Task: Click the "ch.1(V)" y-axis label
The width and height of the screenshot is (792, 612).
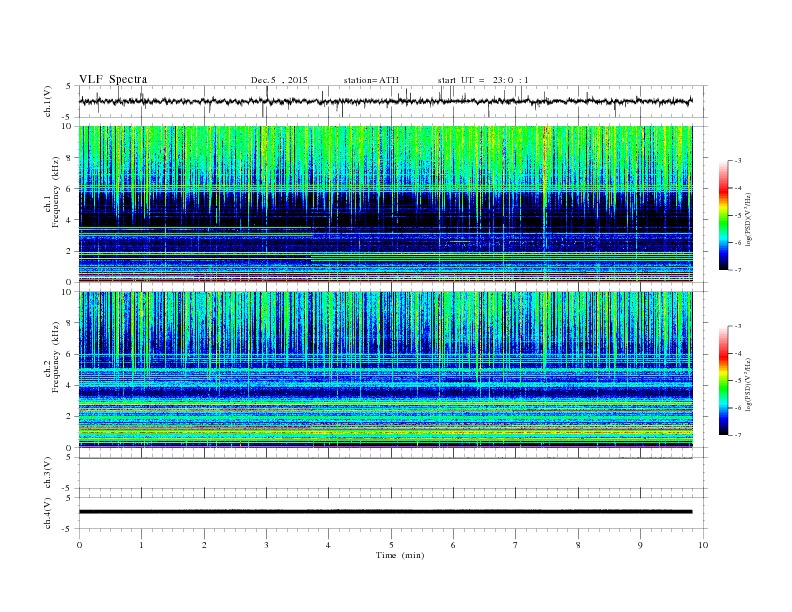Action: point(48,102)
